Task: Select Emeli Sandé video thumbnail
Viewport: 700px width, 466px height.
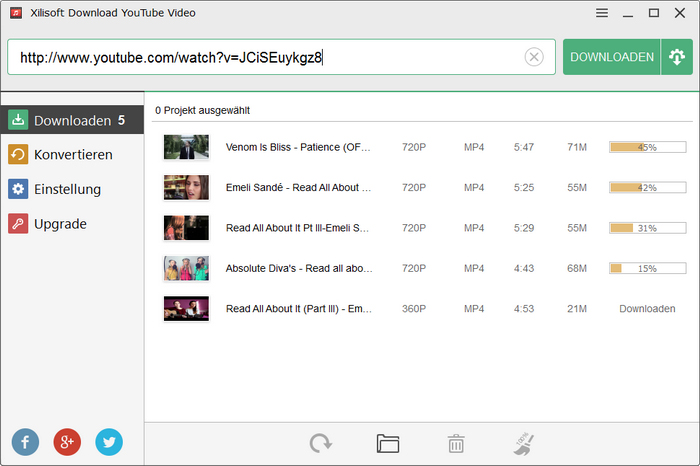Action: pos(186,187)
